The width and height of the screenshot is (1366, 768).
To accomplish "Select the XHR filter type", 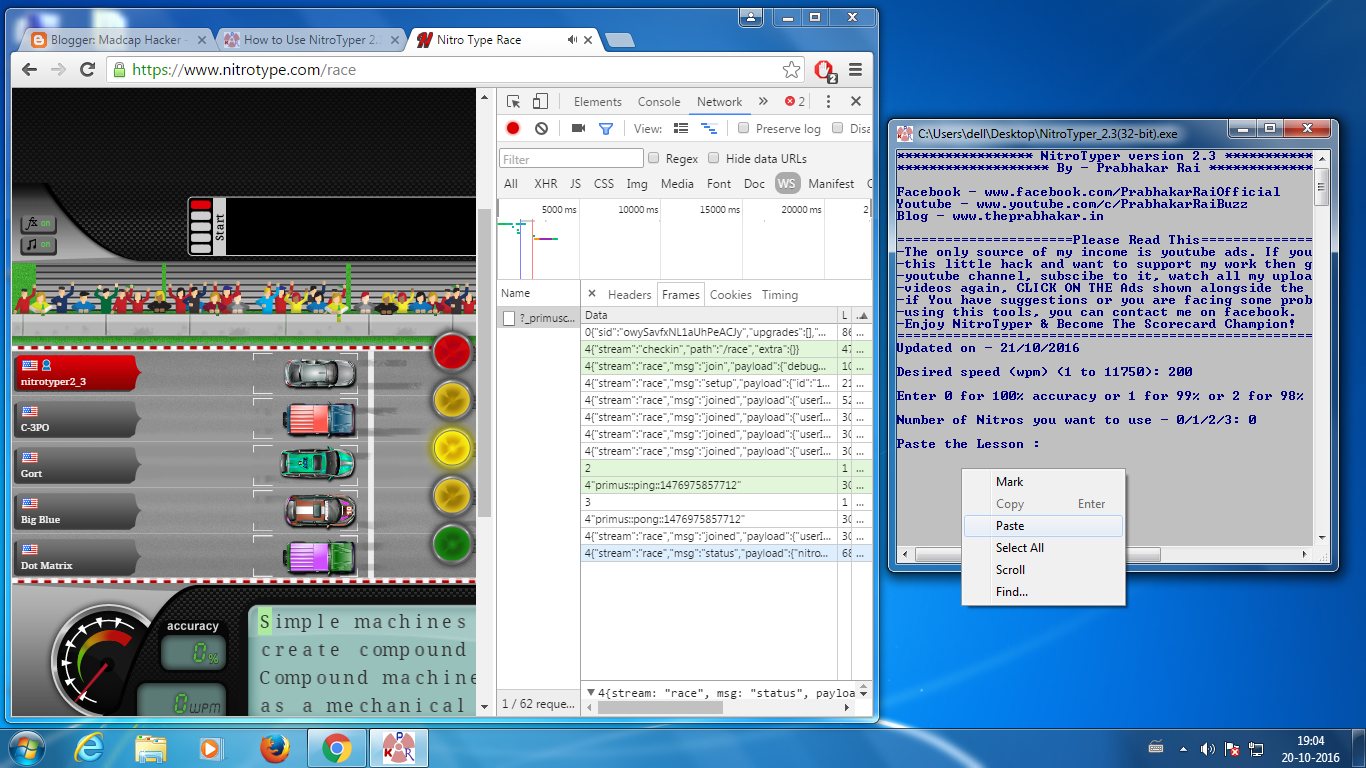I will 545,184.
